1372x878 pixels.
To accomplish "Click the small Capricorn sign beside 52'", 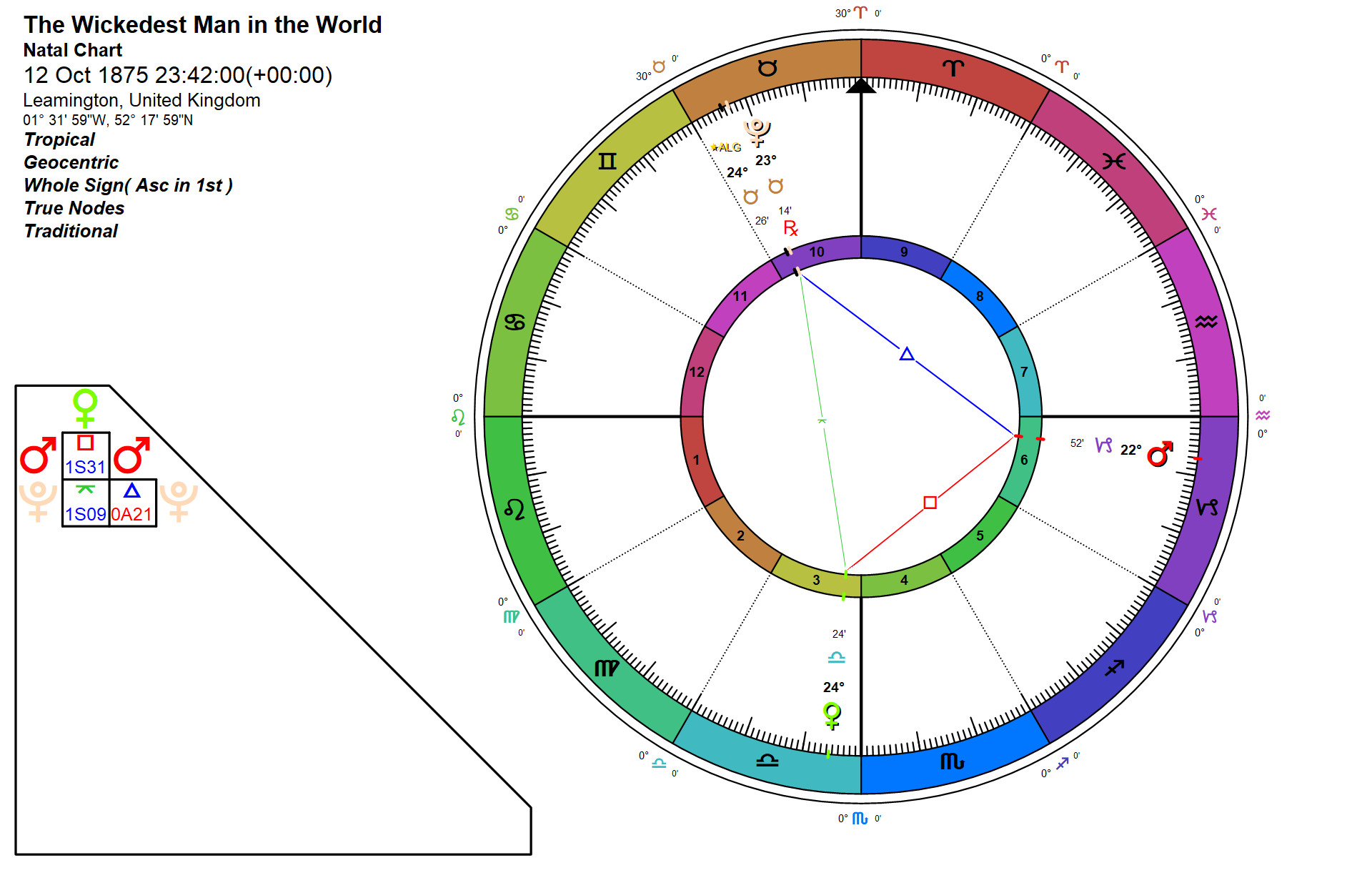I will coord(1104,445).
